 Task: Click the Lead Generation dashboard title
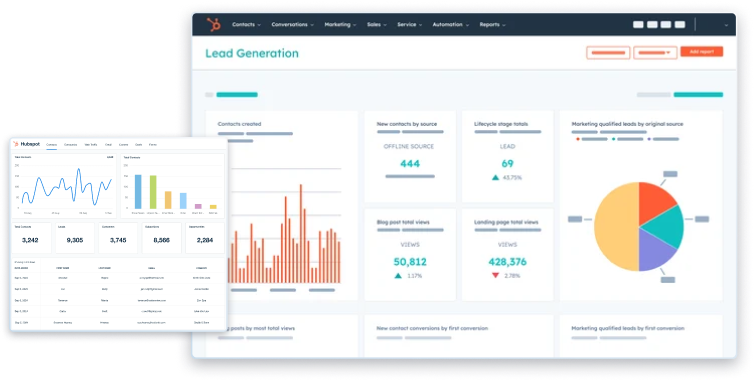click(x=252, y=53)
